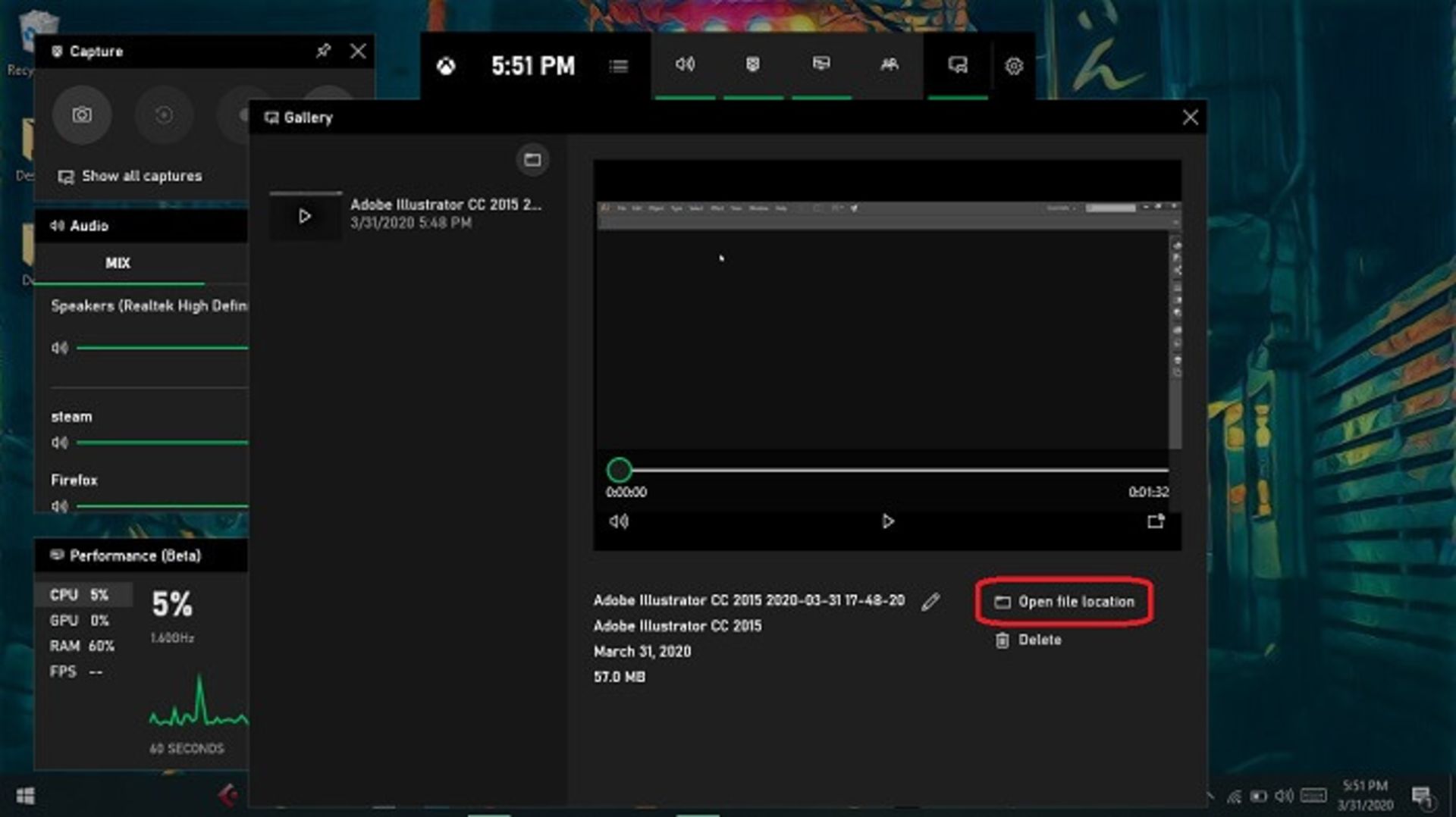Click Open file location for the recording
The height and width of the screenshot is (817, 1456).
click(1063, 601)
